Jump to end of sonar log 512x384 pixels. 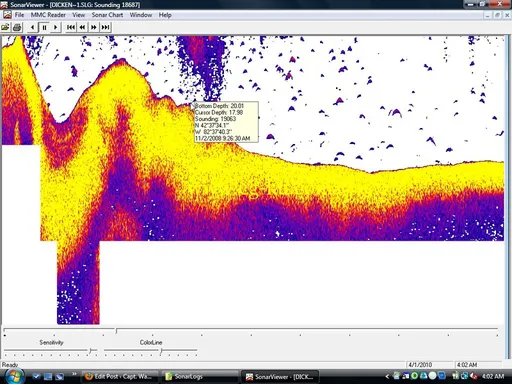(105, 27)
